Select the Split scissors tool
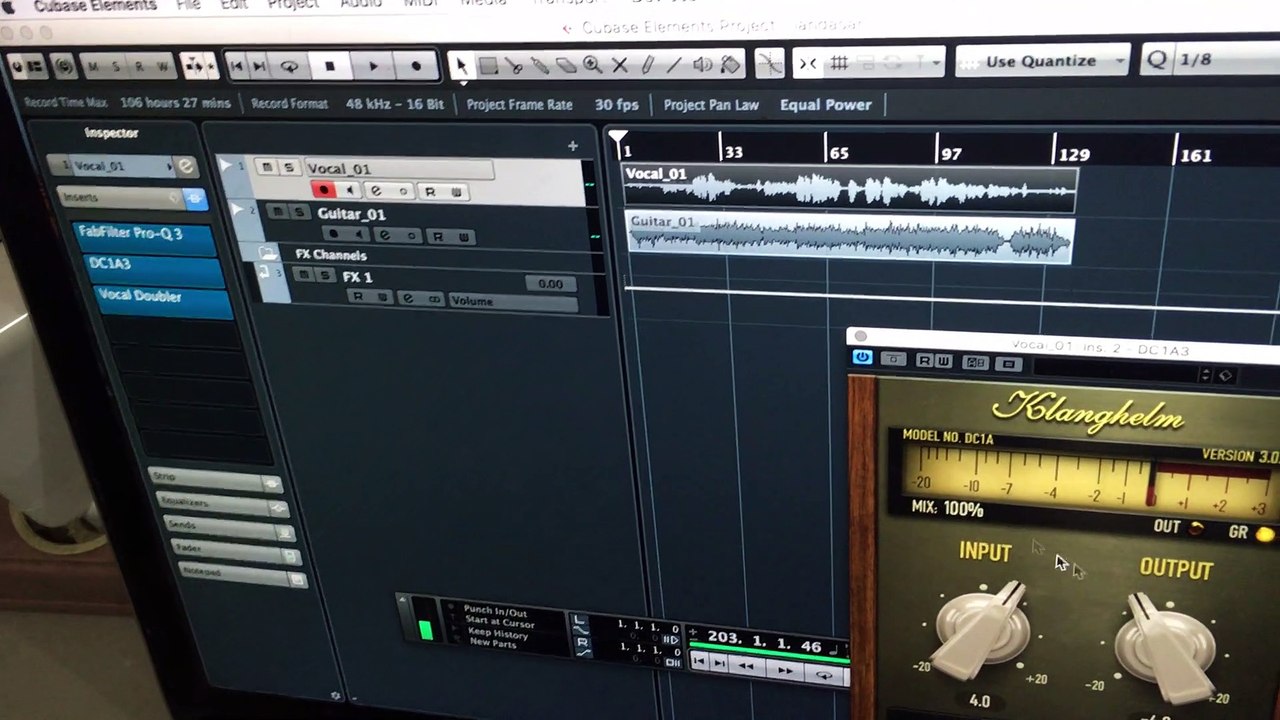This screenshot has height=720, width=1280. [x=514, y=65]
